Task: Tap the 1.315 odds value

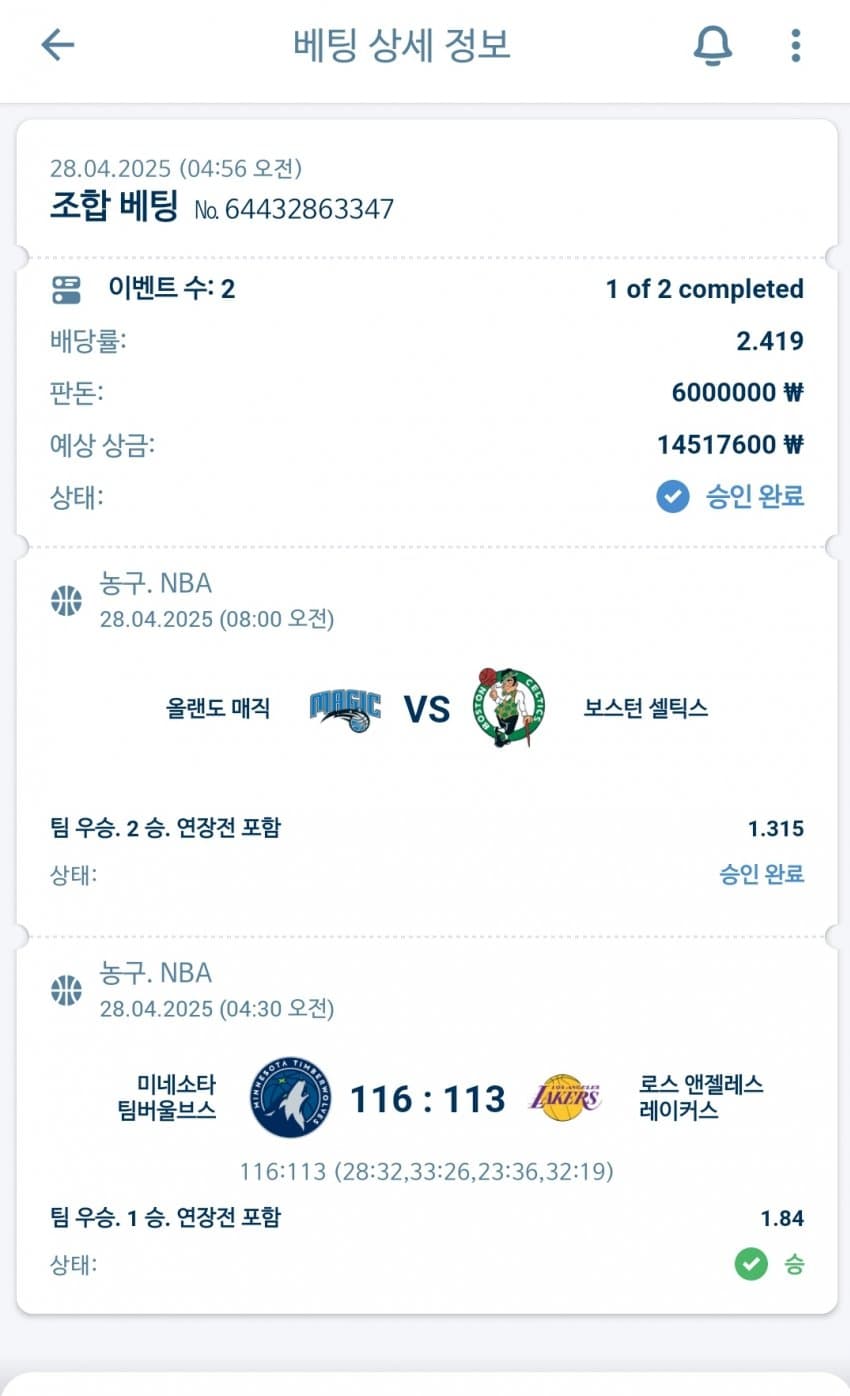Action: [x=775, y=828]
